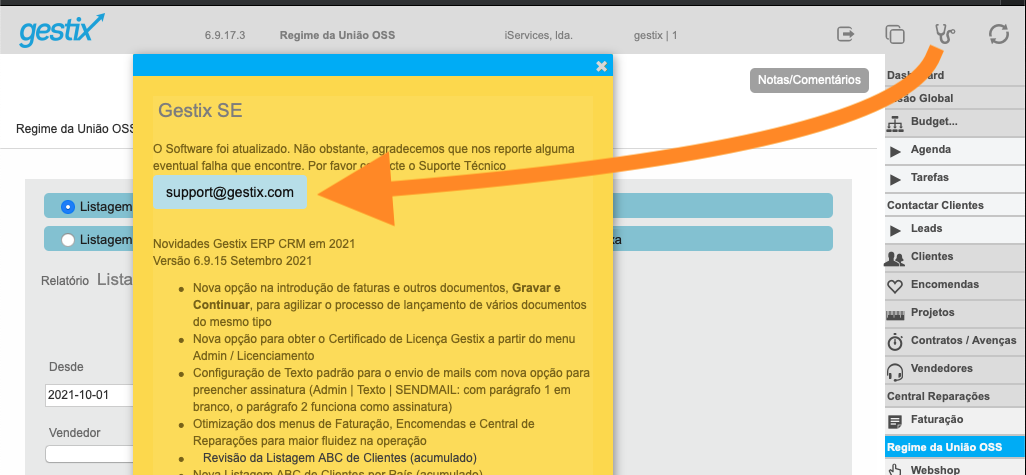
Task: Click the Faturação document icon
Action: (x=894, y=422)
